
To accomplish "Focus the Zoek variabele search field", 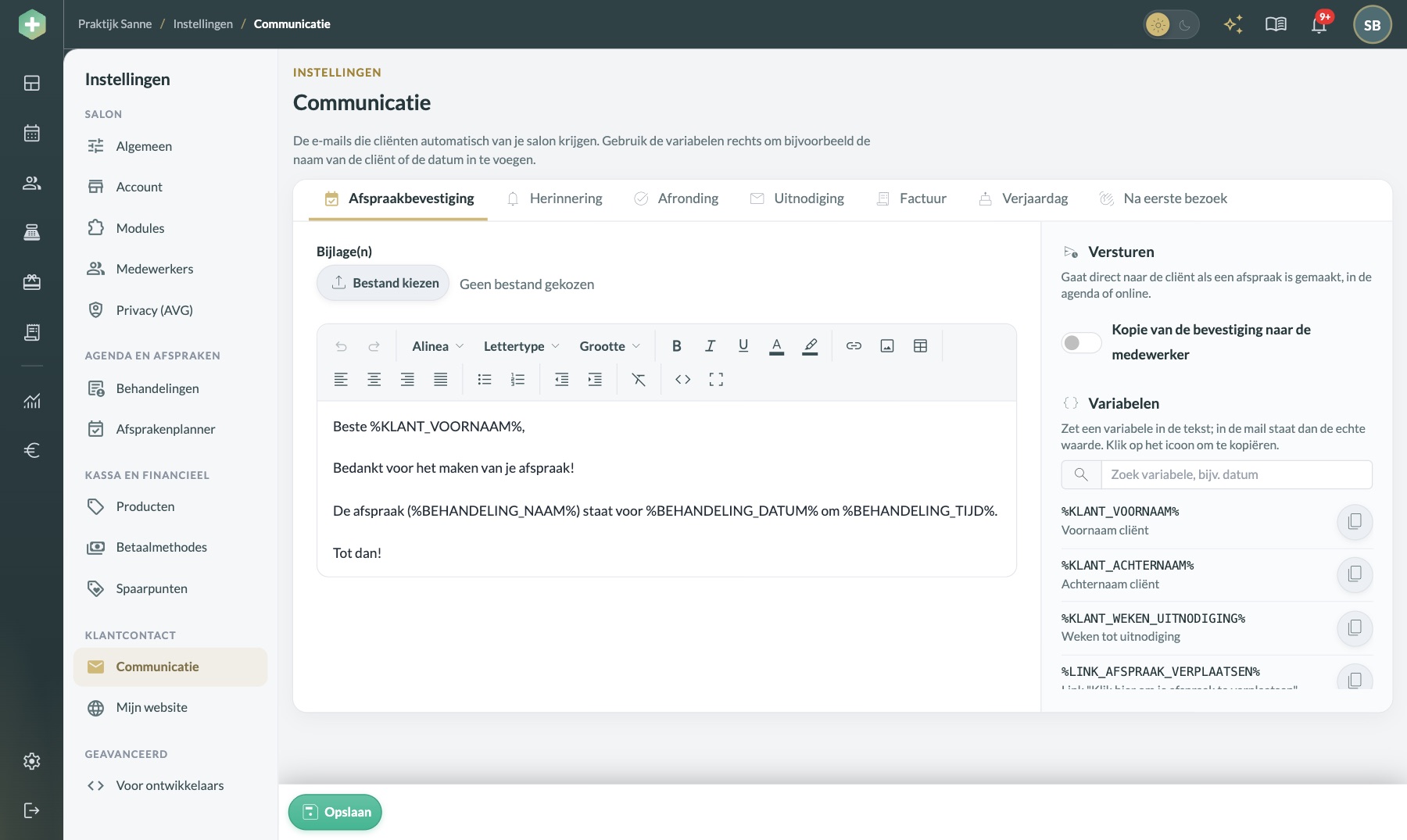I will (1236, 474).
